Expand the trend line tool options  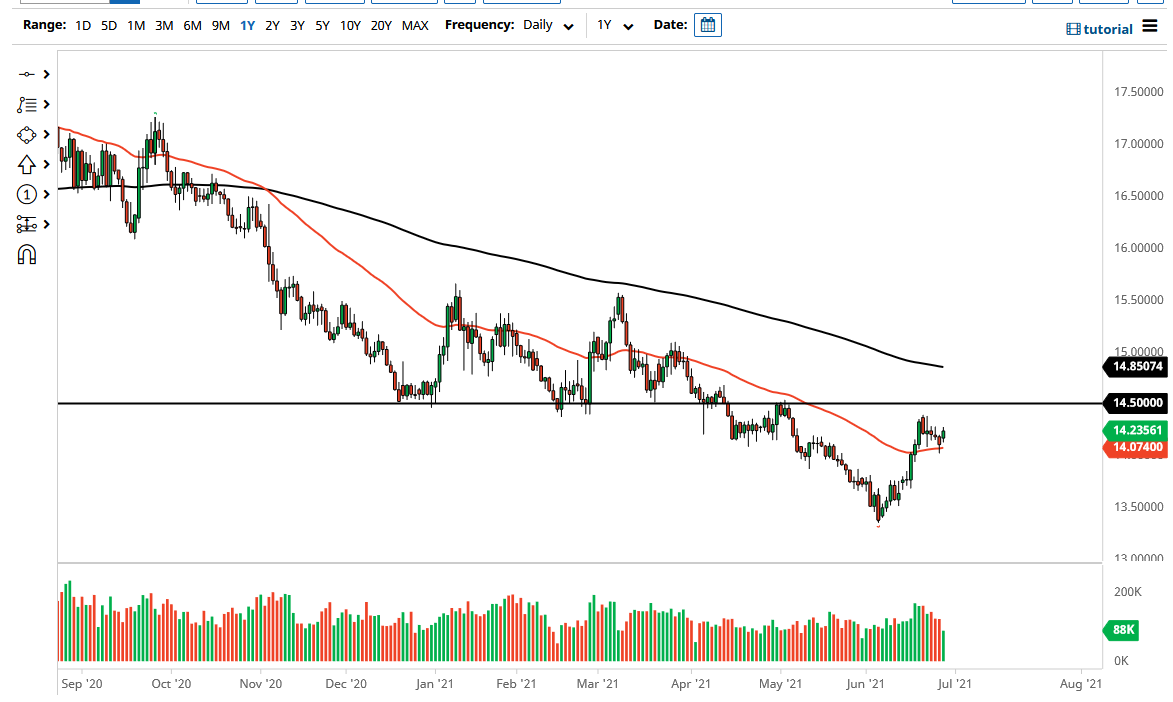click(46, 74)
